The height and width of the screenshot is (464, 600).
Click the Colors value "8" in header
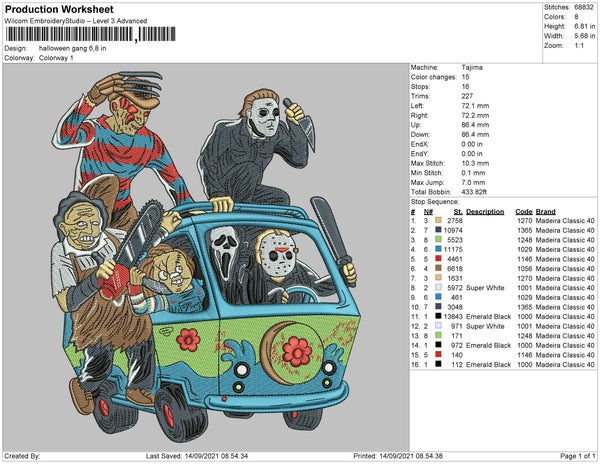coord(576,17)
